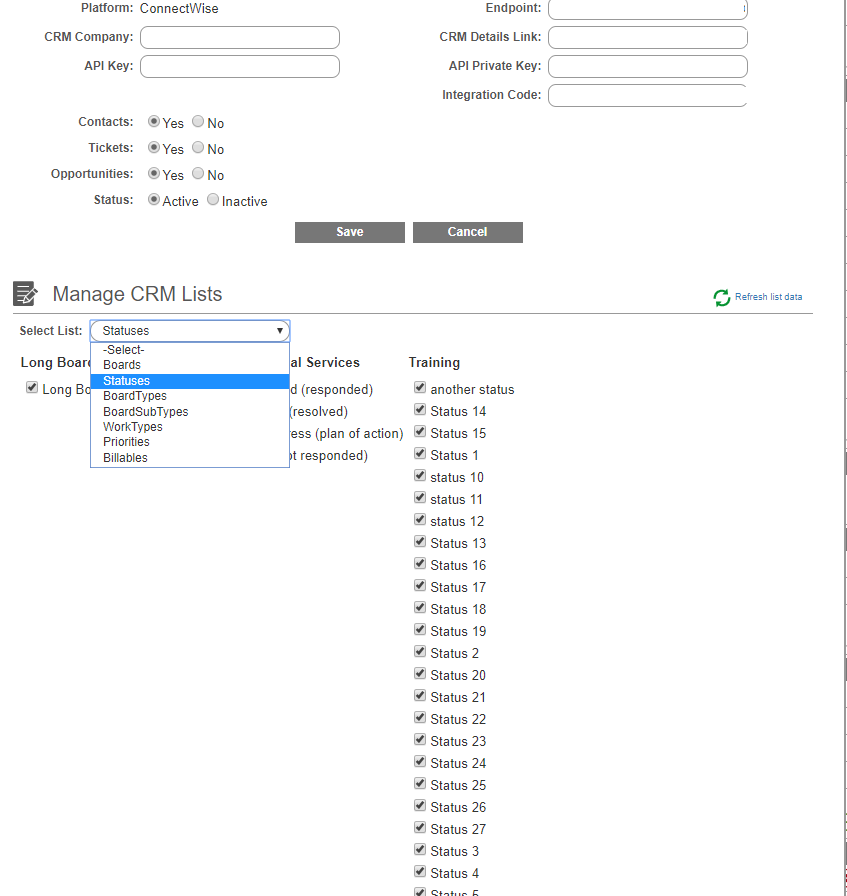Uncheck the 'another status' checkbox
Image resolution: width=847 pixels, height=896 pixels.
click(x=420, y=387)
